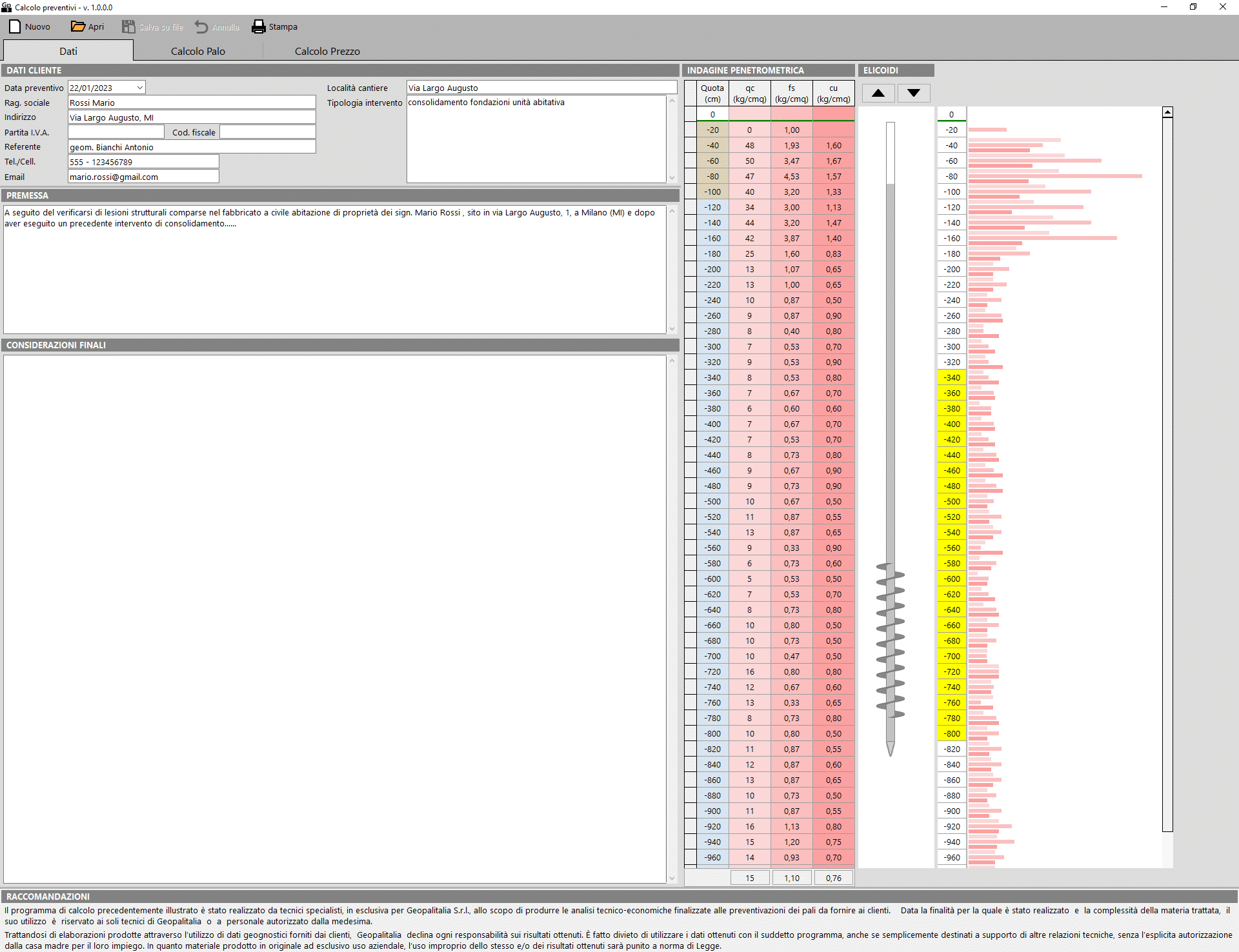Select the yellow -500 depth cell
1239x952 pixels.
[952, 501]
